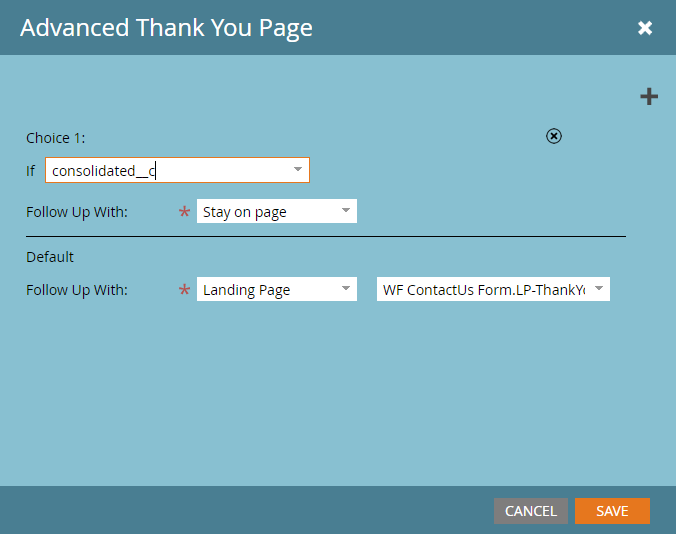The image size is (676, 534).
Task: Expand the If field dropdown arrow
Action: 298,169
